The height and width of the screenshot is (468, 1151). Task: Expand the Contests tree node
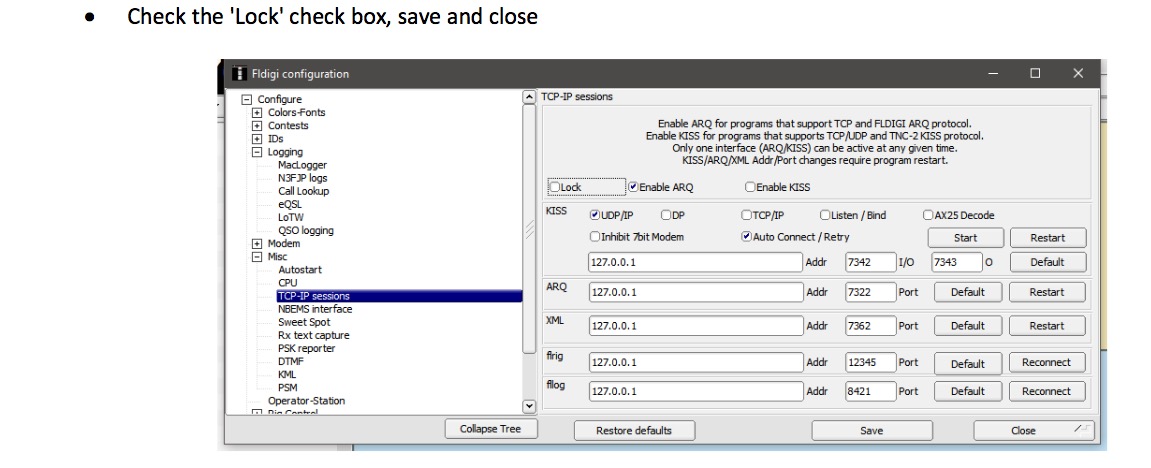click(257, 126)
